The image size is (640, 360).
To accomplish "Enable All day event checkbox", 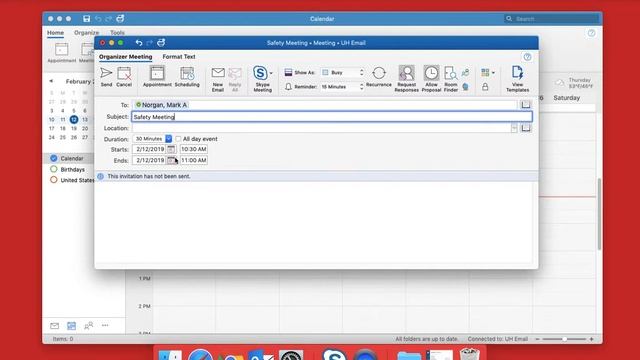I will (178, 139).
